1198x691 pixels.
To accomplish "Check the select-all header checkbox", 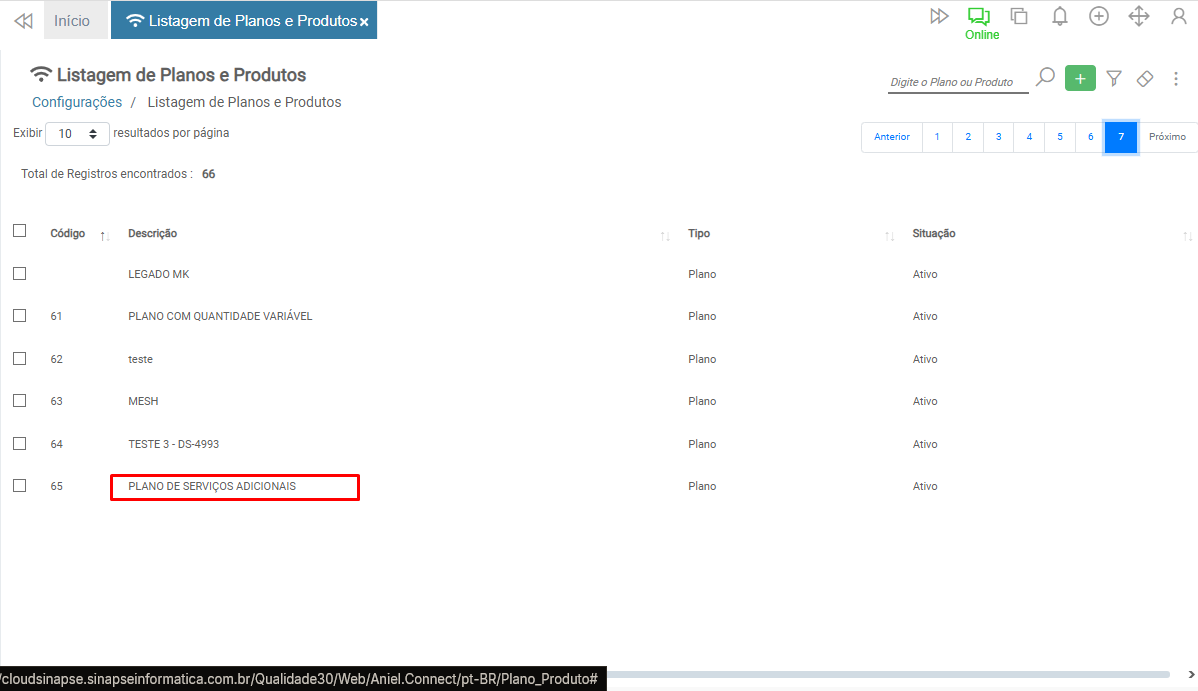I will point(19,231).
